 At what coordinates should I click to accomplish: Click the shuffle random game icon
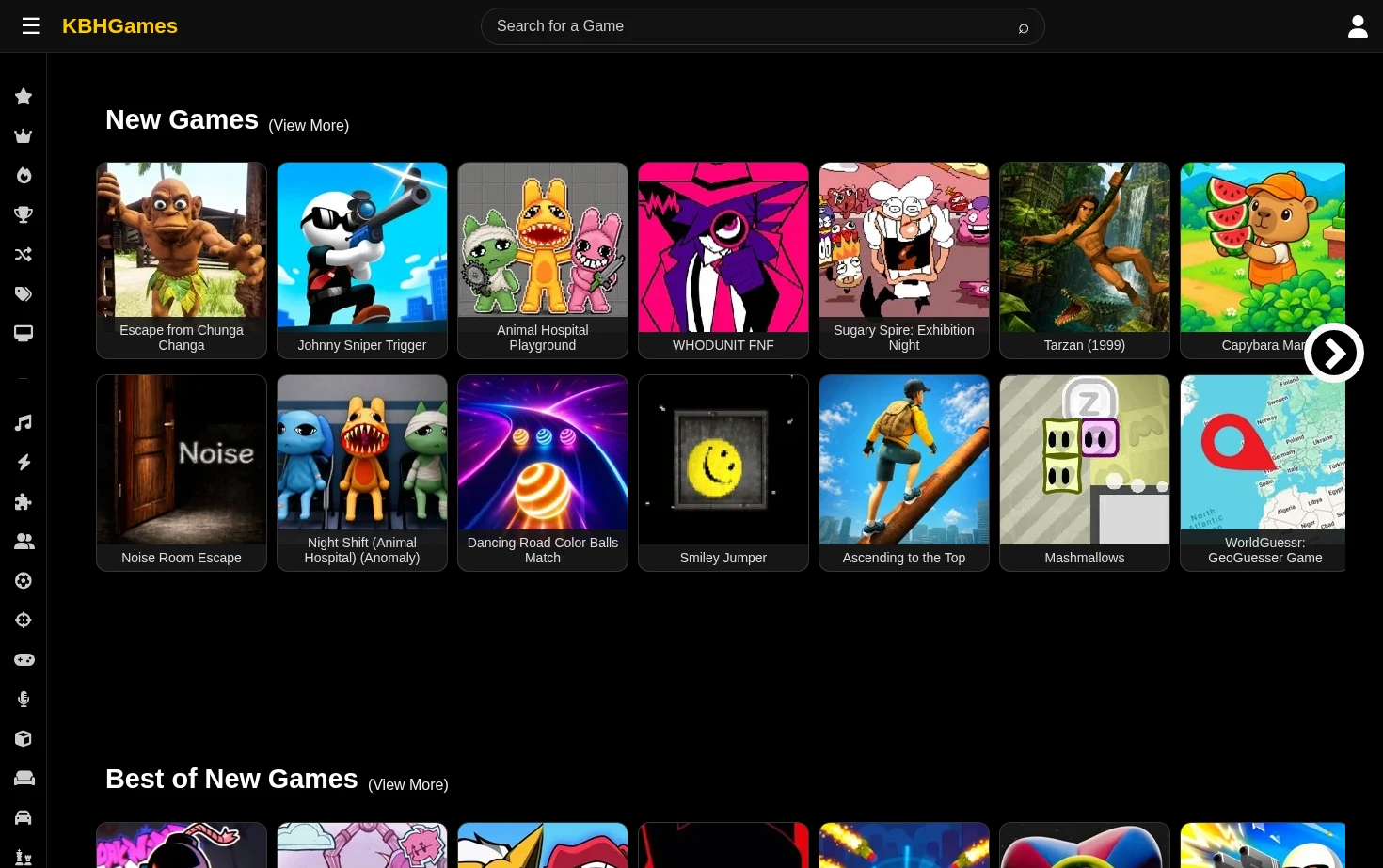[24, 255]
